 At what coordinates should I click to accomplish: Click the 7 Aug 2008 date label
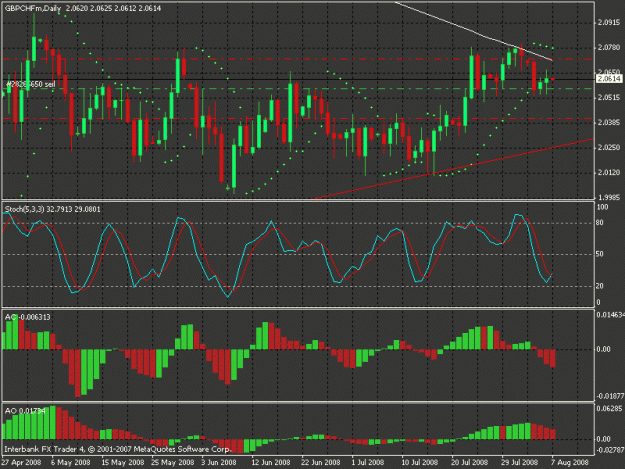[x=570, y=462]
